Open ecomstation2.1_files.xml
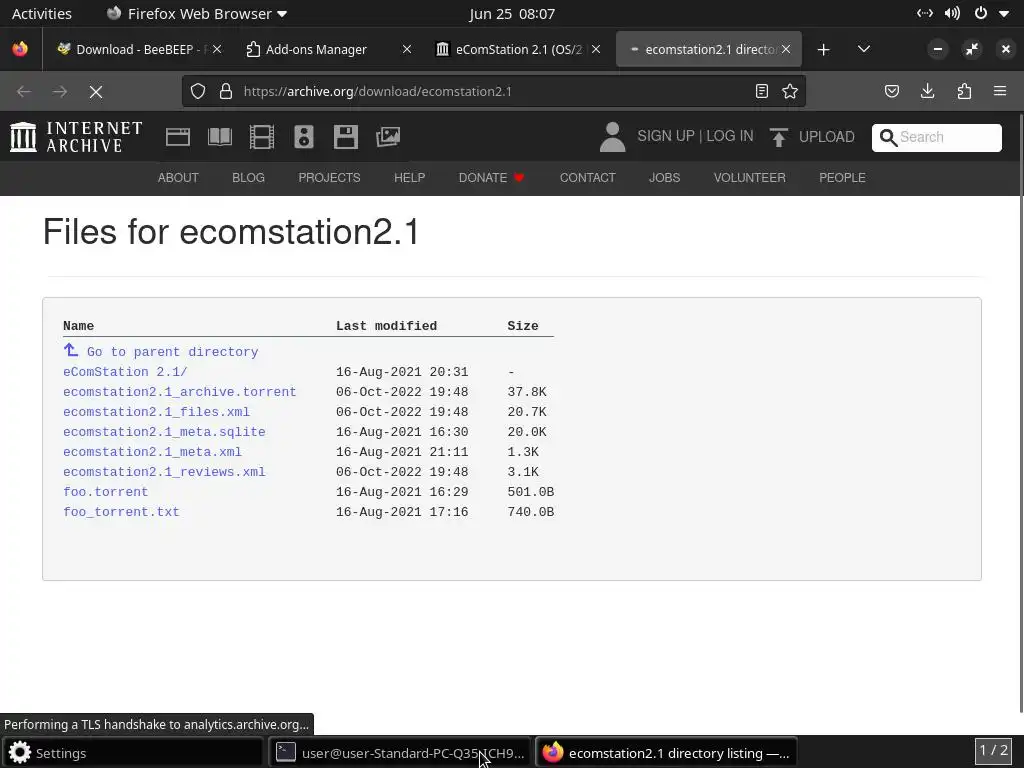Screen dimensions: 1024x768 (156, 412)
